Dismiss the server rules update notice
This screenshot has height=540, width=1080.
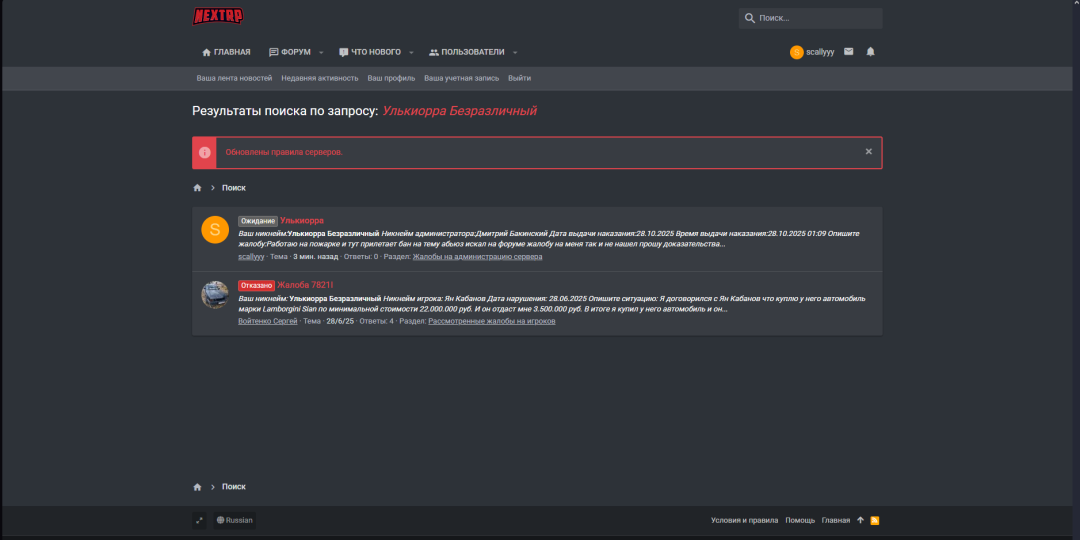[x=868, y=152]
